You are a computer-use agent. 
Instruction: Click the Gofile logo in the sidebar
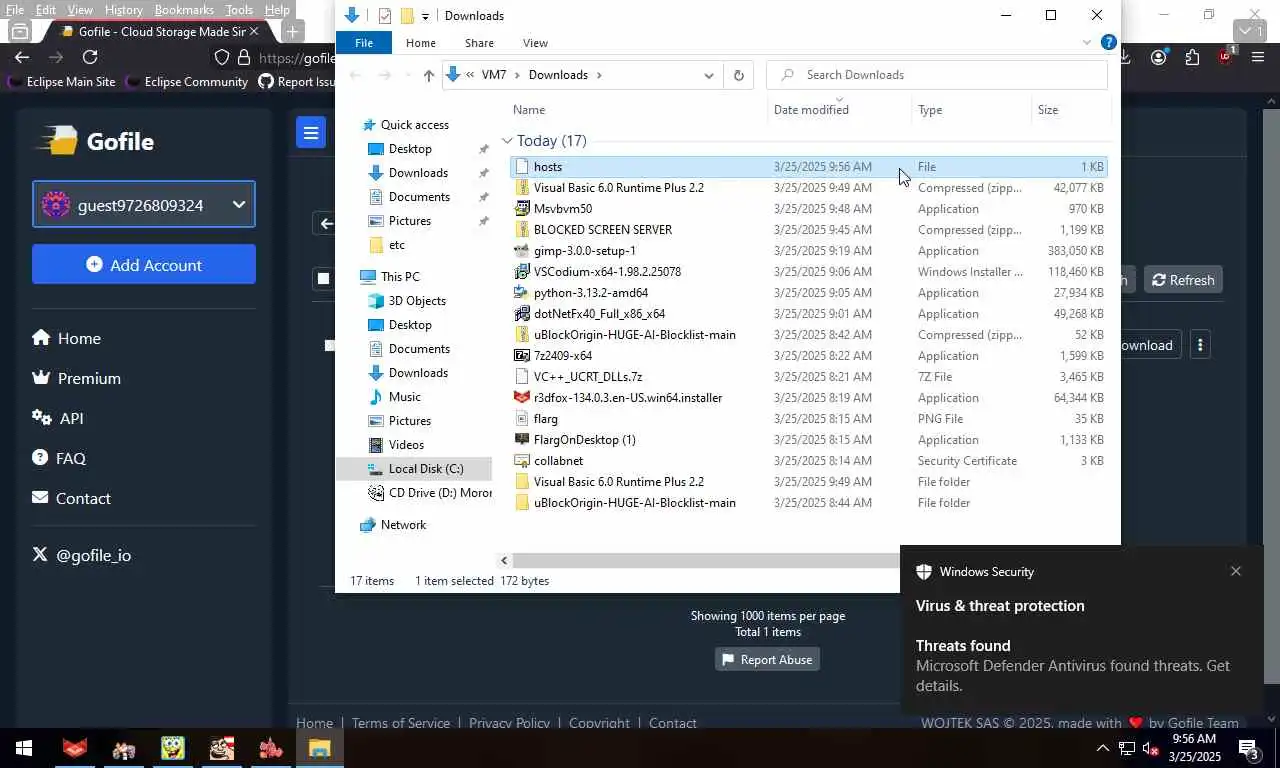95,141
